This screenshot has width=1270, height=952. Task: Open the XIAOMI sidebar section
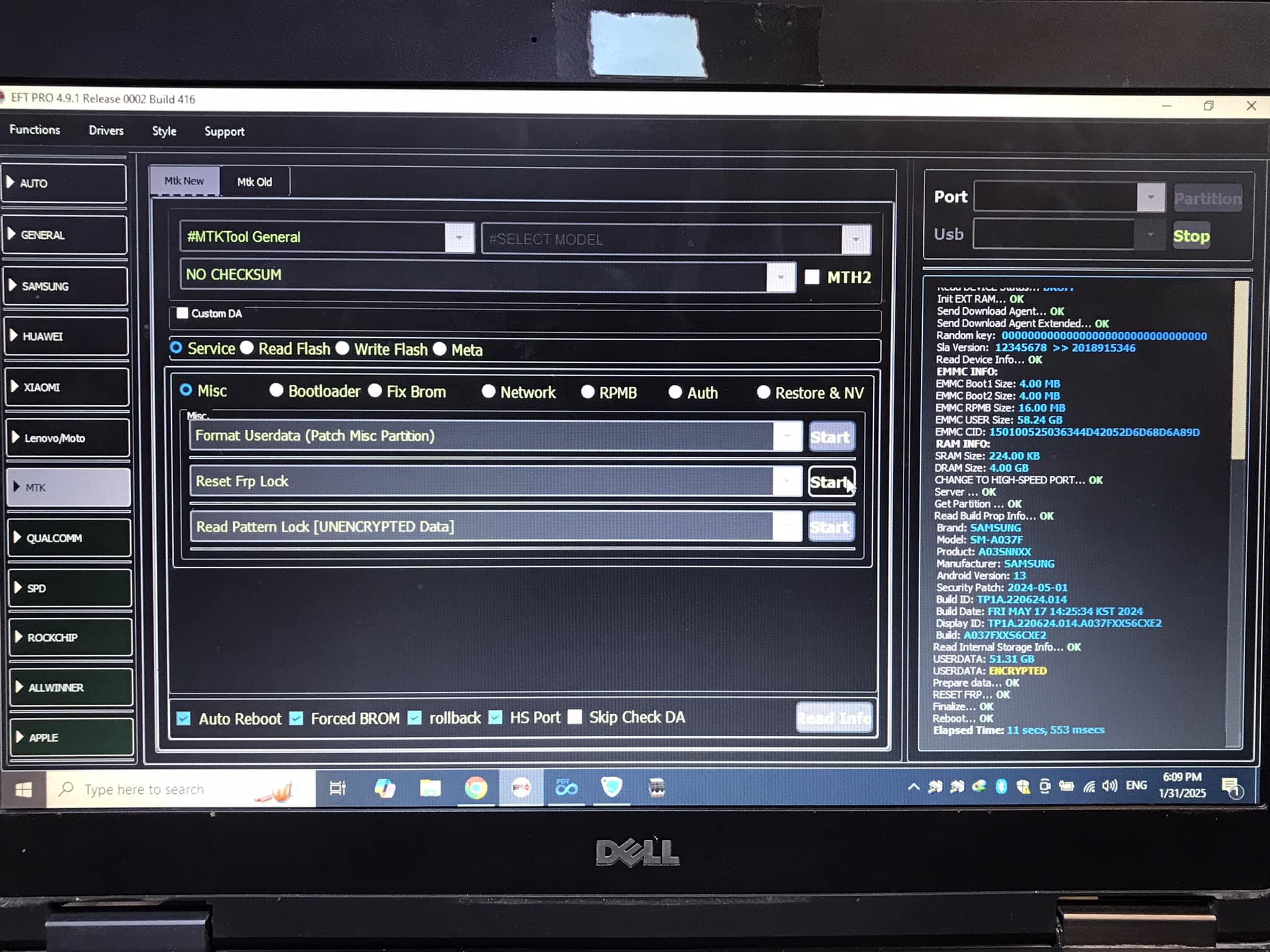pyautogui.click(x=67, y=387)
